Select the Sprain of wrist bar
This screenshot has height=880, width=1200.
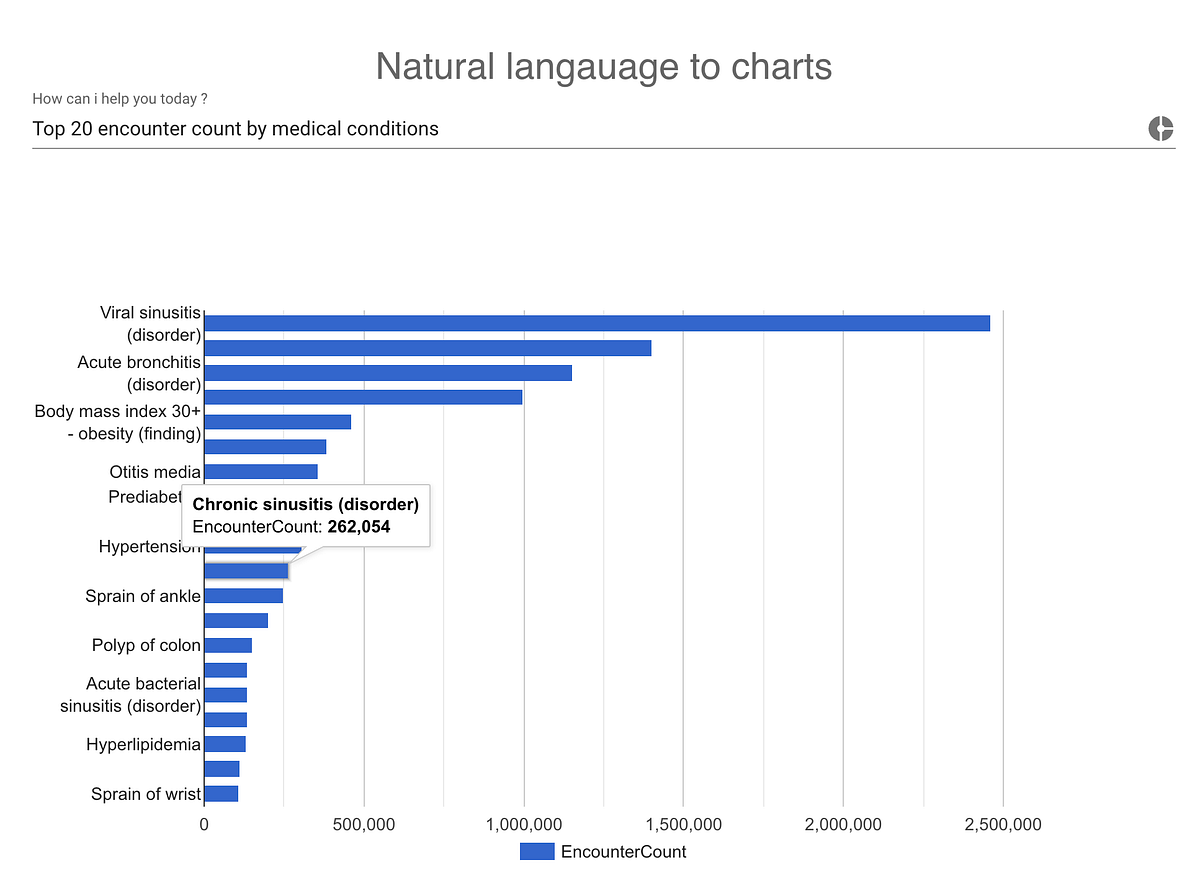point(221,793)
